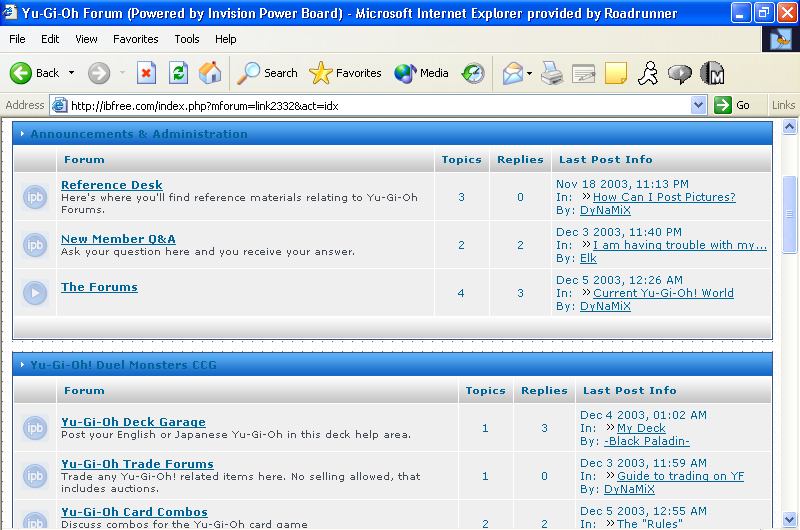
Task: Open the Back button history dropdown arrow
Action: coord(71,73)
